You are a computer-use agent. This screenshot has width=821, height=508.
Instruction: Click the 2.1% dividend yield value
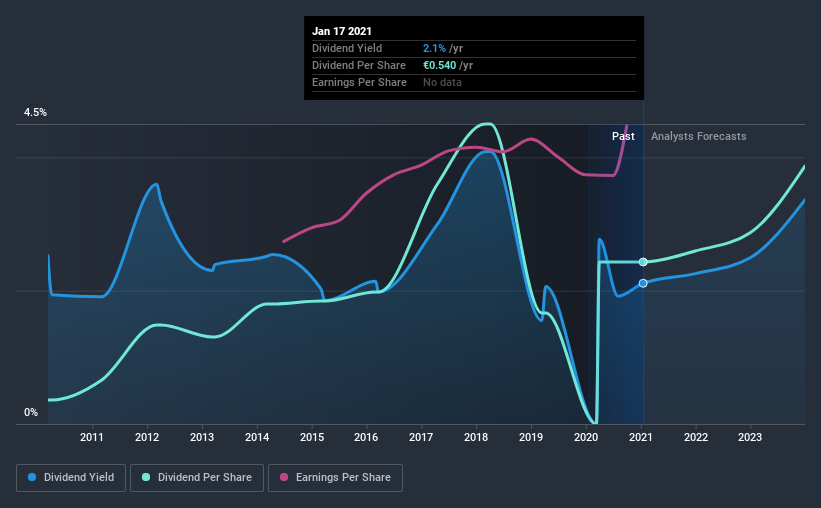click(x=435, y=48)
